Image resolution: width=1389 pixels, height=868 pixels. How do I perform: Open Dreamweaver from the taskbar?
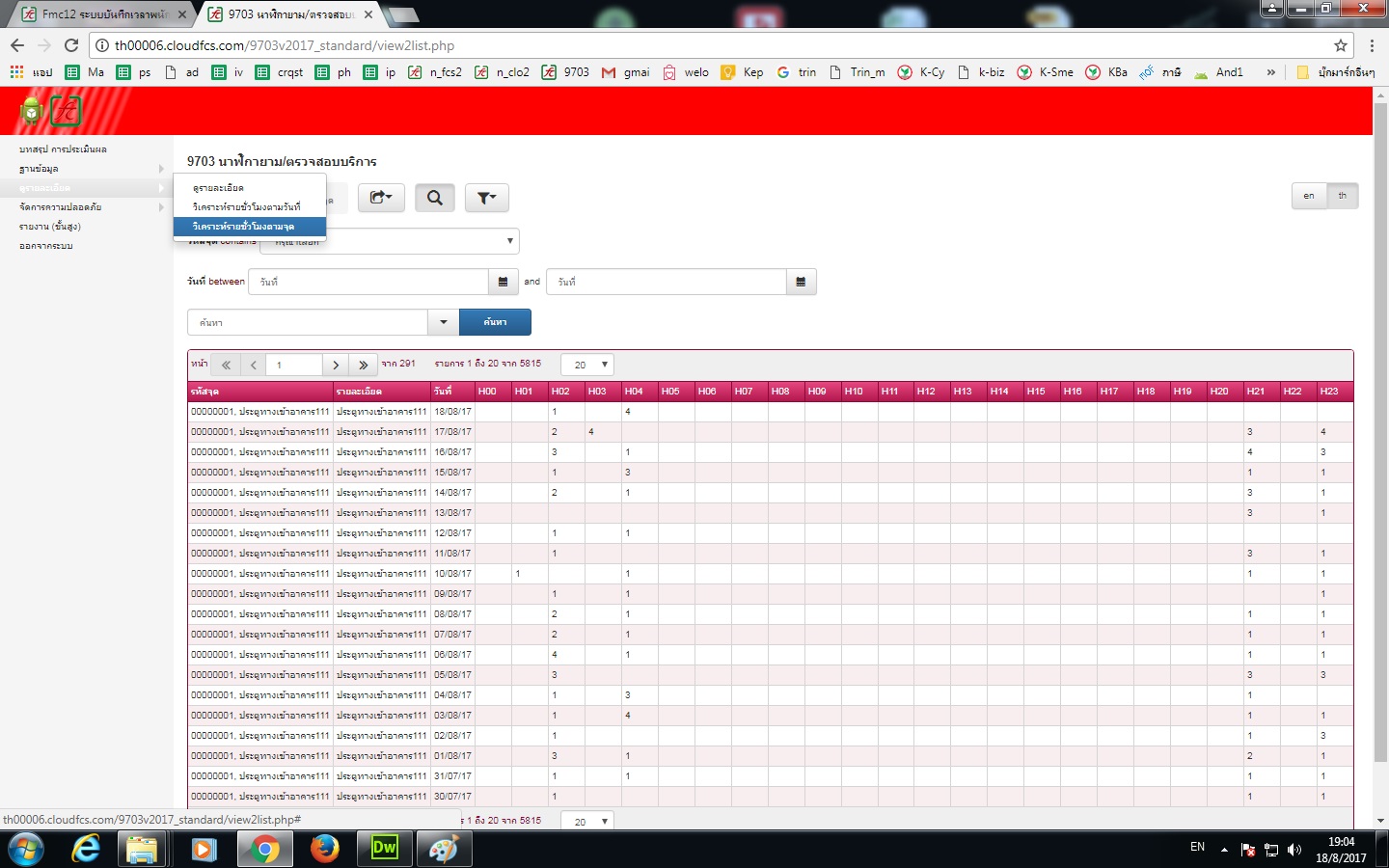click(385, 849)
